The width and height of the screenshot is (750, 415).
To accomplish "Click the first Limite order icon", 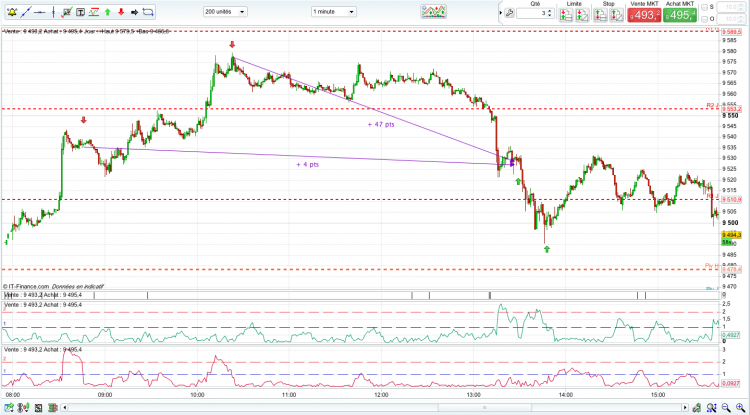I will [x=566, y=15].
